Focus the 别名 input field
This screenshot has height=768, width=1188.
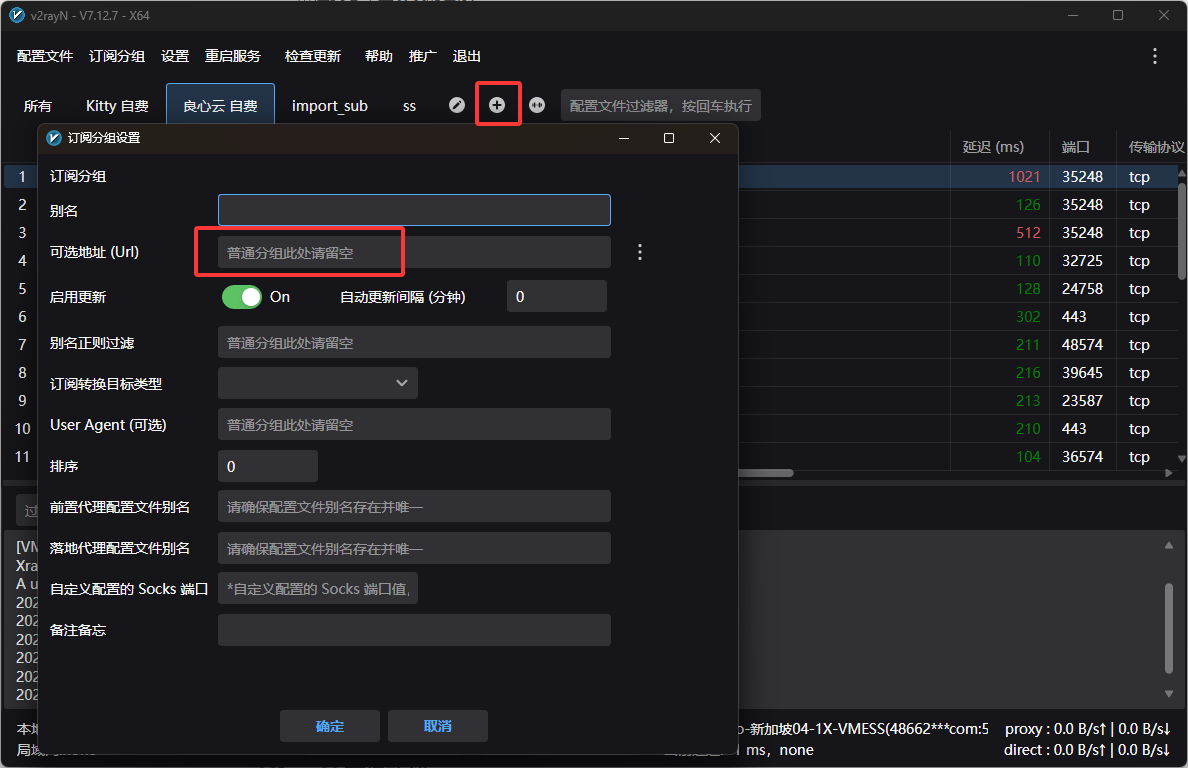(x=414, y=210)
